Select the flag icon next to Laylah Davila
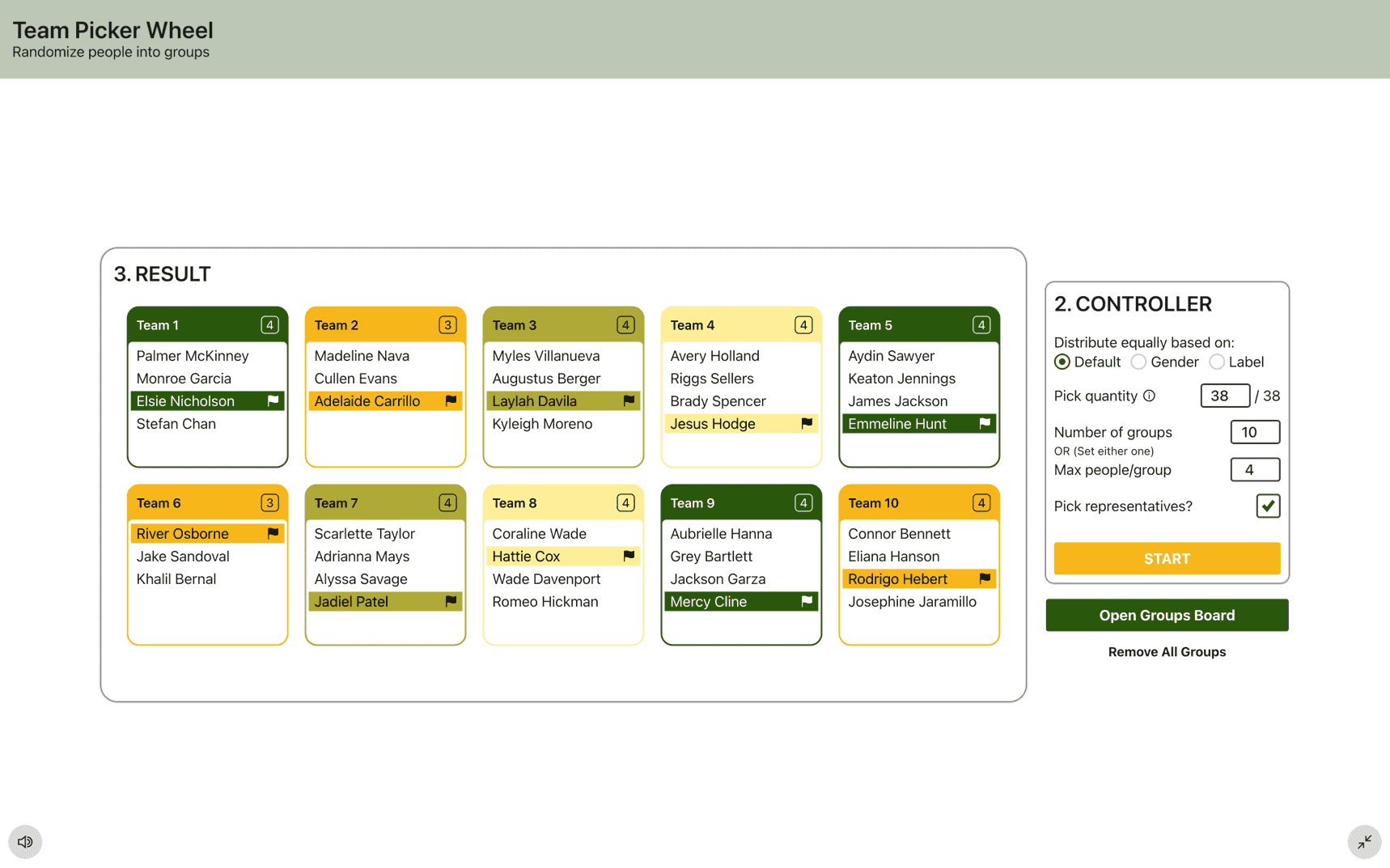 pos(629,400)
